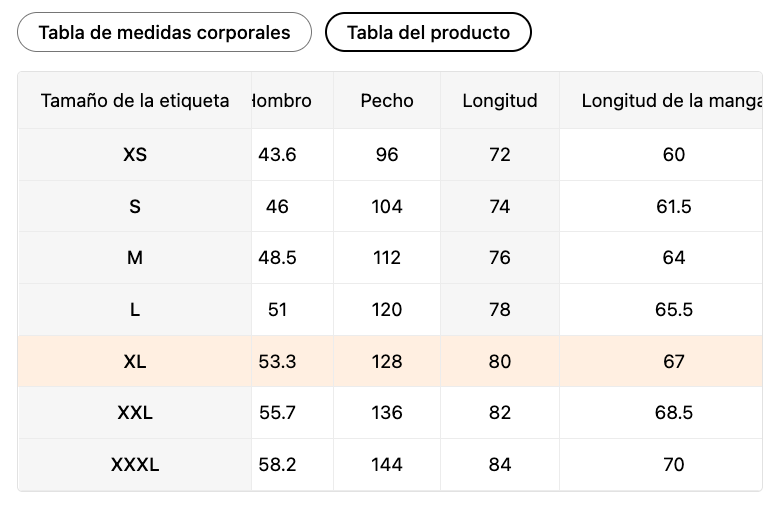The image size is (782, 510).
Task: Select the XXL size row label
Action: (x=135, y=413)
